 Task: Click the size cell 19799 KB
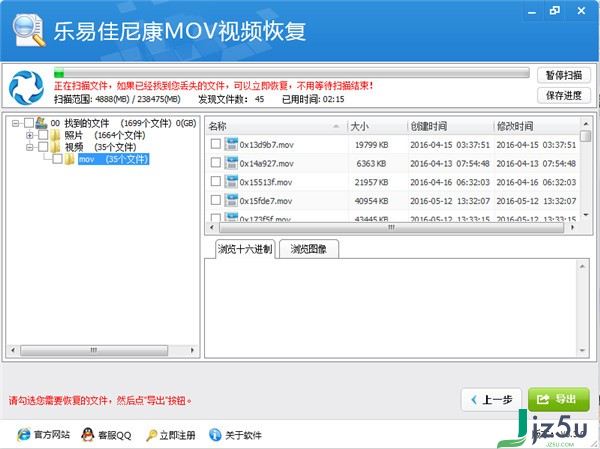[x=372, y=145]
